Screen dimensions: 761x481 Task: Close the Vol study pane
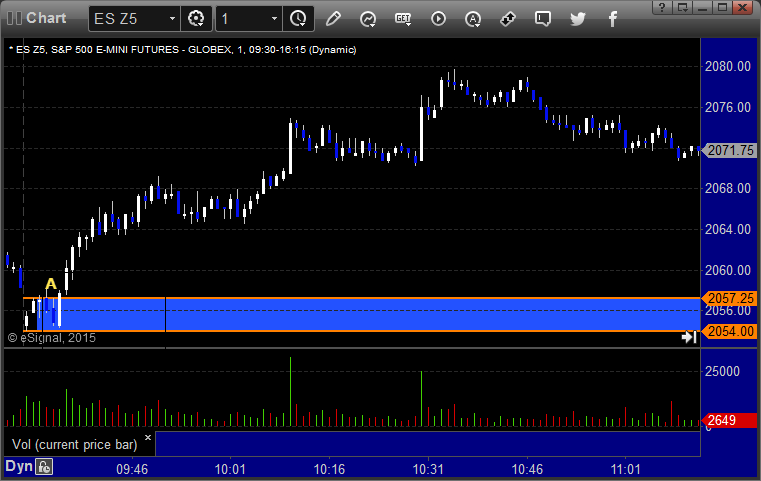coord(148,437)
